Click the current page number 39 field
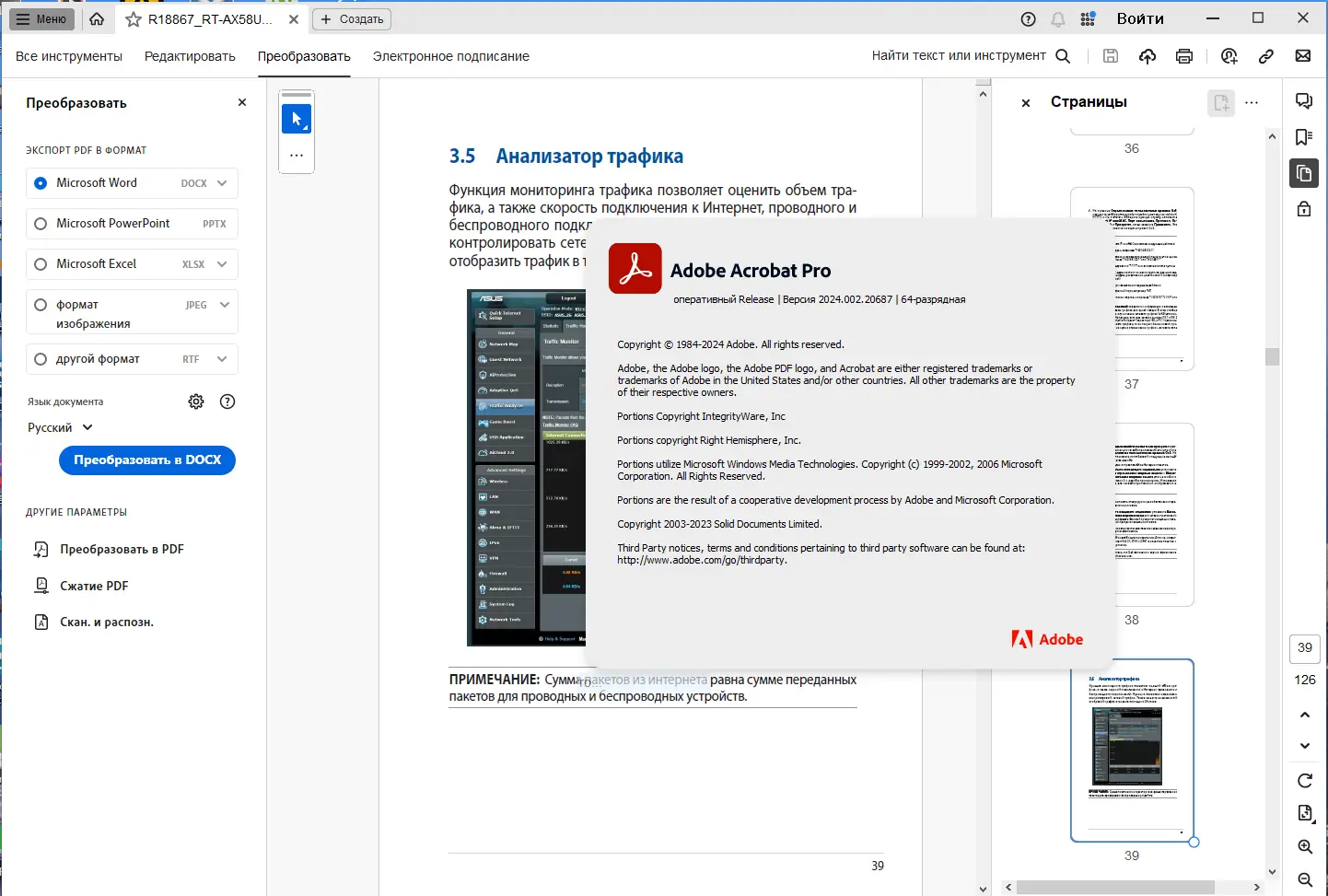 click(1305, 648)
